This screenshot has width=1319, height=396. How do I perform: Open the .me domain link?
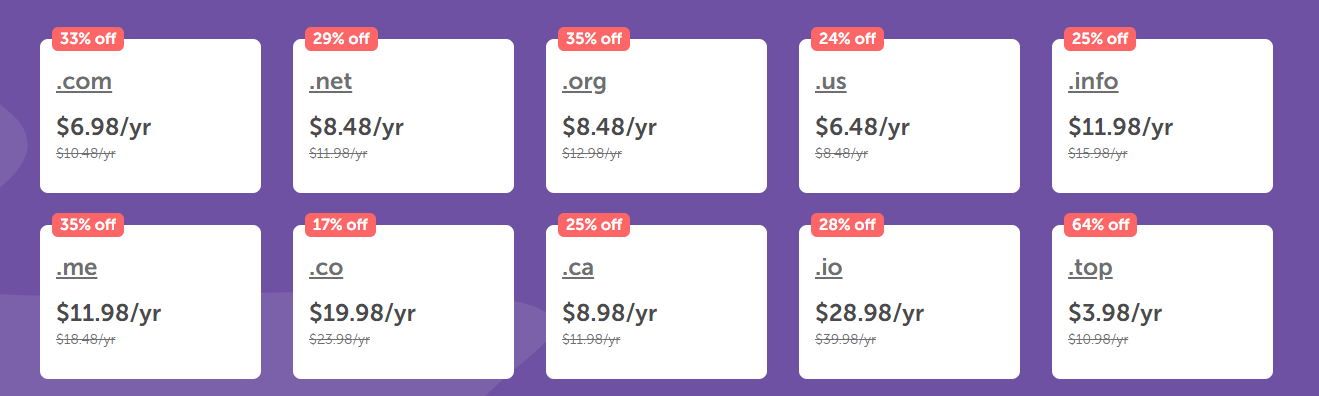[x=77, y=268]
